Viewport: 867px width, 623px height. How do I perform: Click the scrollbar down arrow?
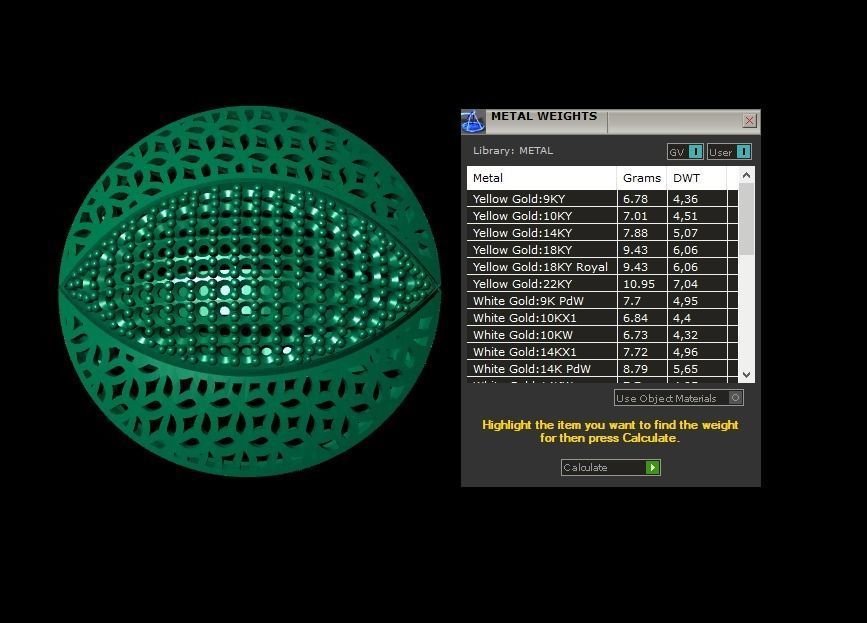coord(746,375)
